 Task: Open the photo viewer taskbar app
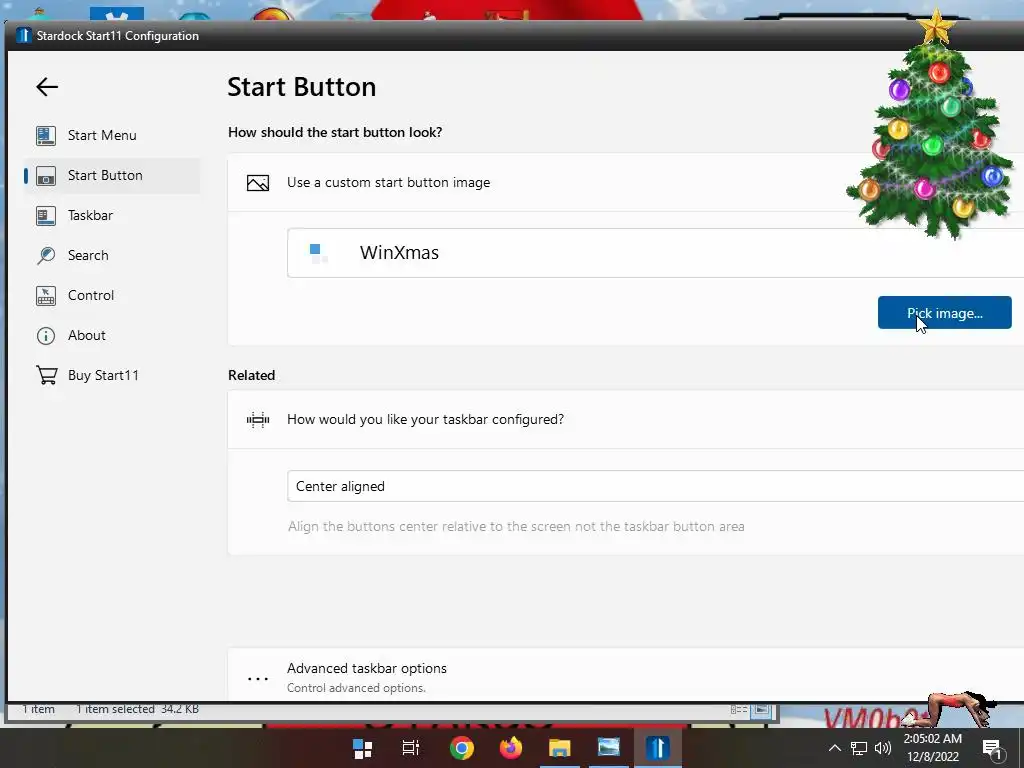609,748
